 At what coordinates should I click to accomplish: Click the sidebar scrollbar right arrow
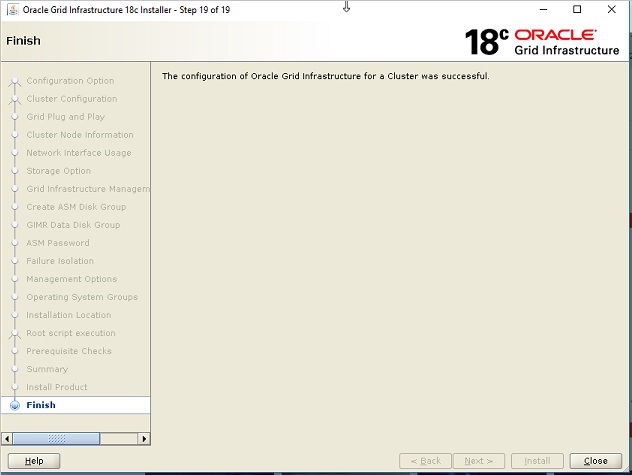[x=144, y=439]
